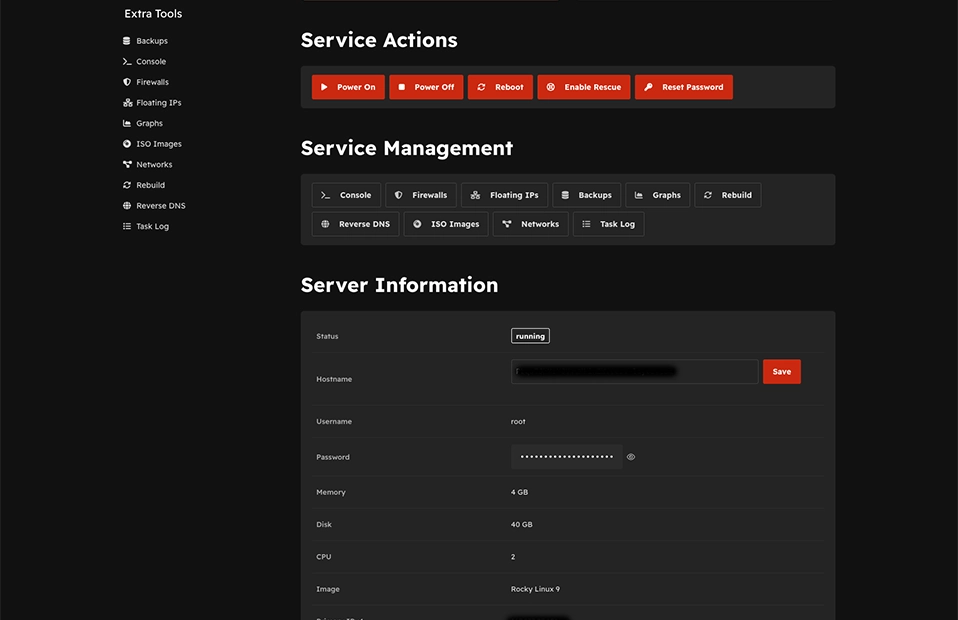Image resolution: width=958 pixels, height=620 pixels.
Task: Click the Graphs chart icon in the sidebar
Action: [x=126, y=123]
